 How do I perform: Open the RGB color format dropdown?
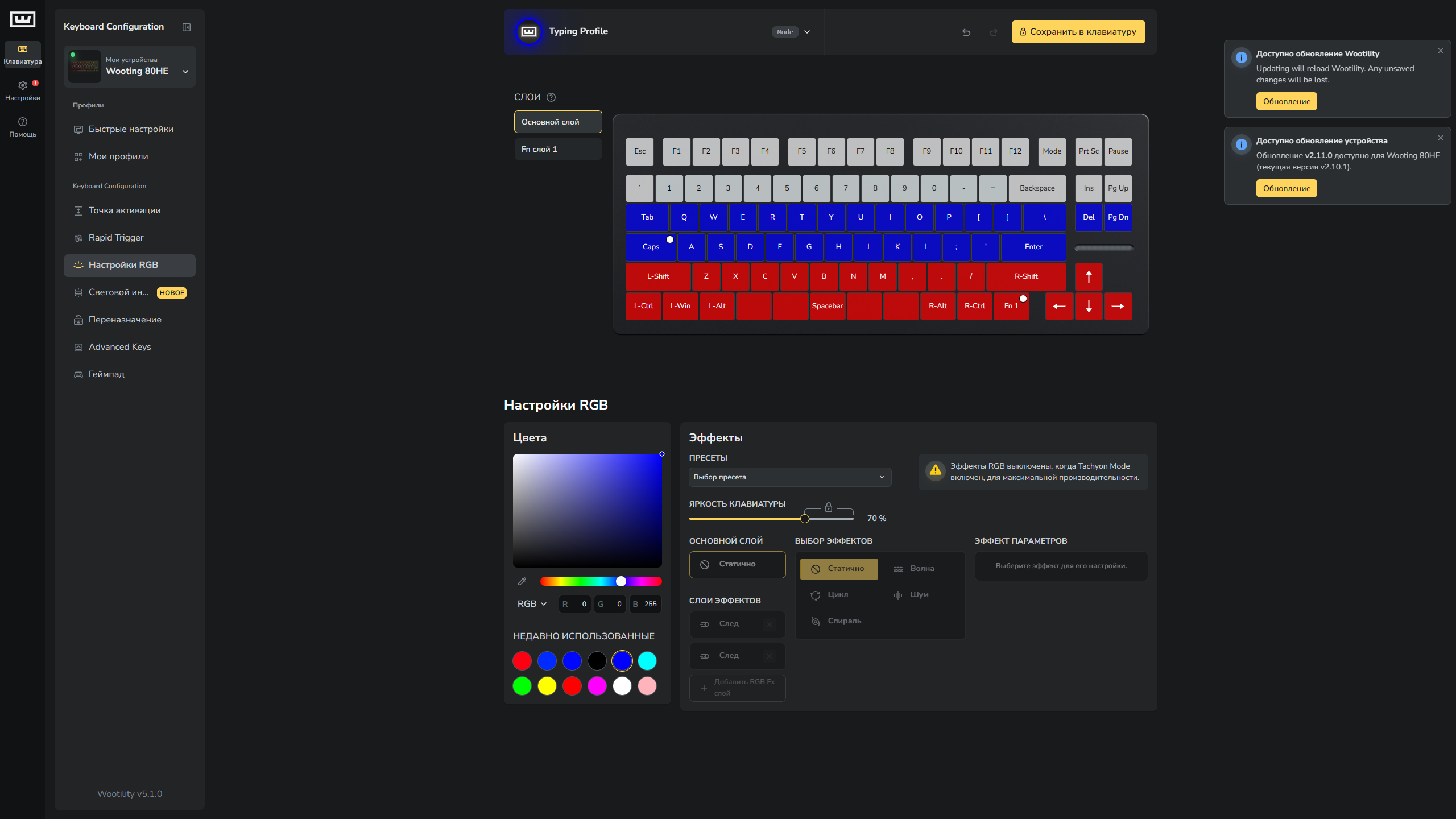coord(532,604)
